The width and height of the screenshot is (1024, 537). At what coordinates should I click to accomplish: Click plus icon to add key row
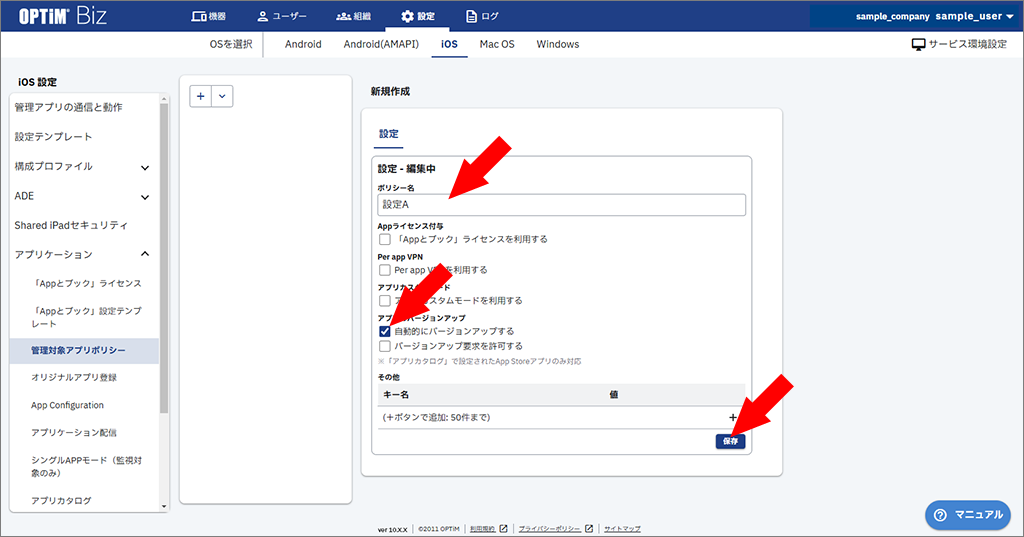point(733,417)
